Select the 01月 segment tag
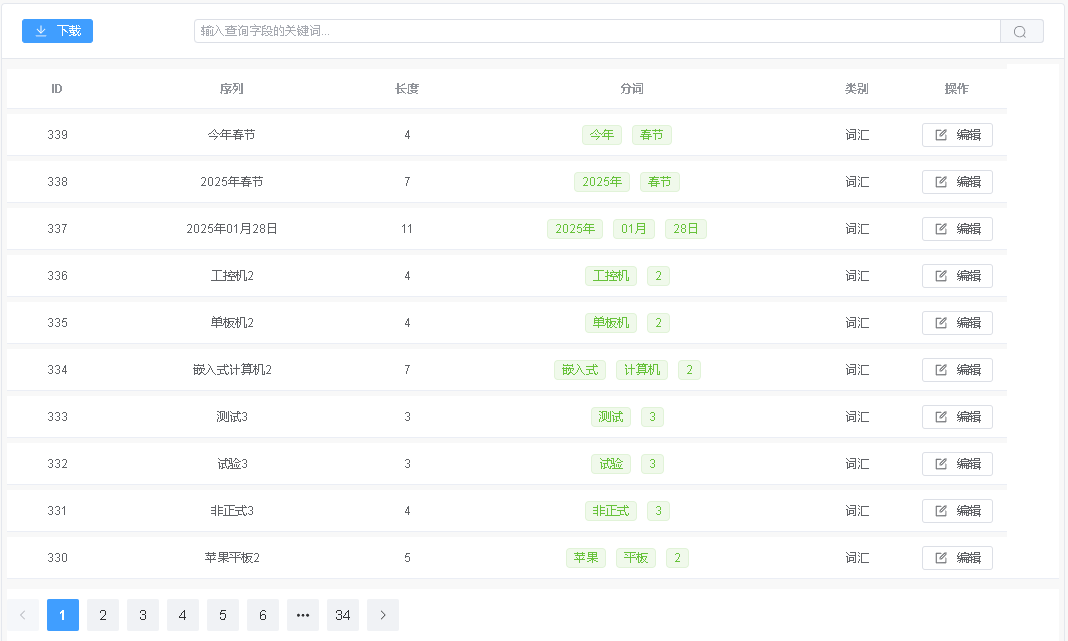Viewport: 1068px width, 641px height. click(x=634, y=229)
